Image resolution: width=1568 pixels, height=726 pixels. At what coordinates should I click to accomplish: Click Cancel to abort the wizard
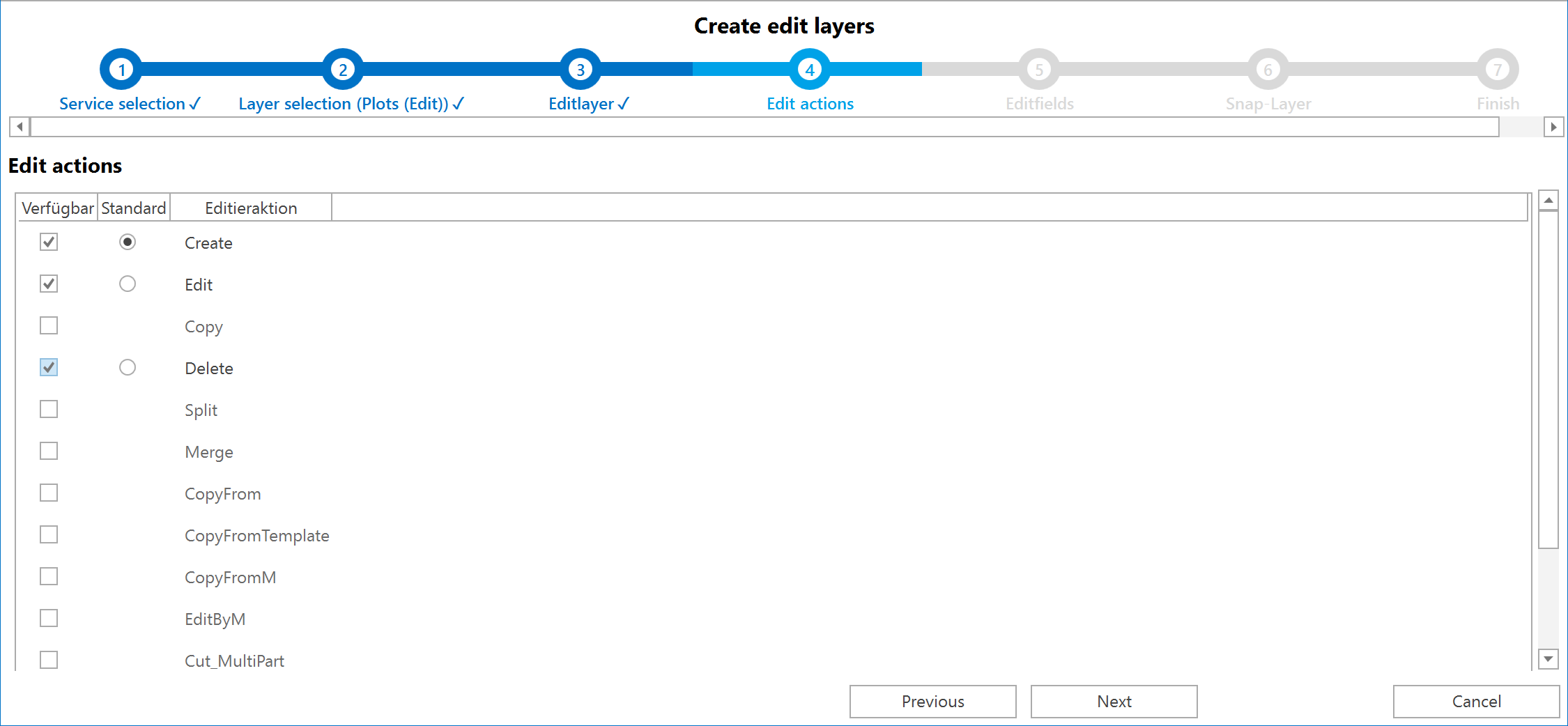(x=1475, y=701)
